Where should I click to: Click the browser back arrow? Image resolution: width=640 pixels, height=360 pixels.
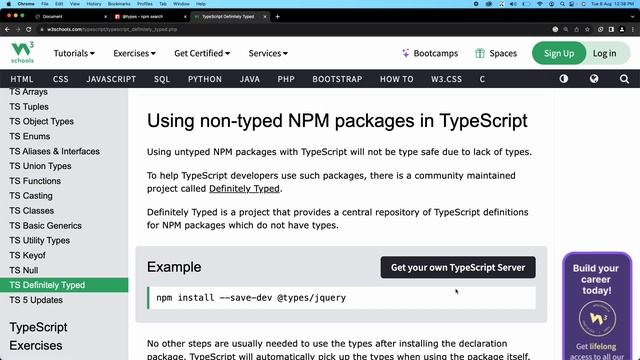[7, 29]
